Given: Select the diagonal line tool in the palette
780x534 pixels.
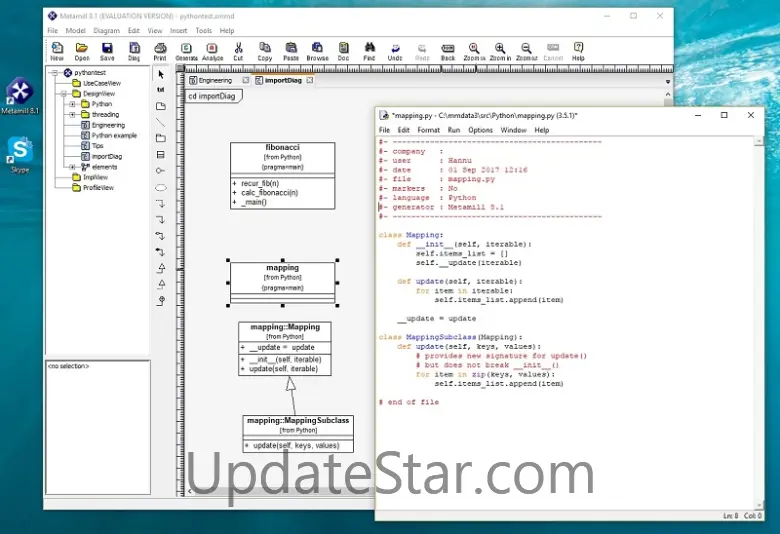Looking at the screenshot, I should [x=161, y=122].
